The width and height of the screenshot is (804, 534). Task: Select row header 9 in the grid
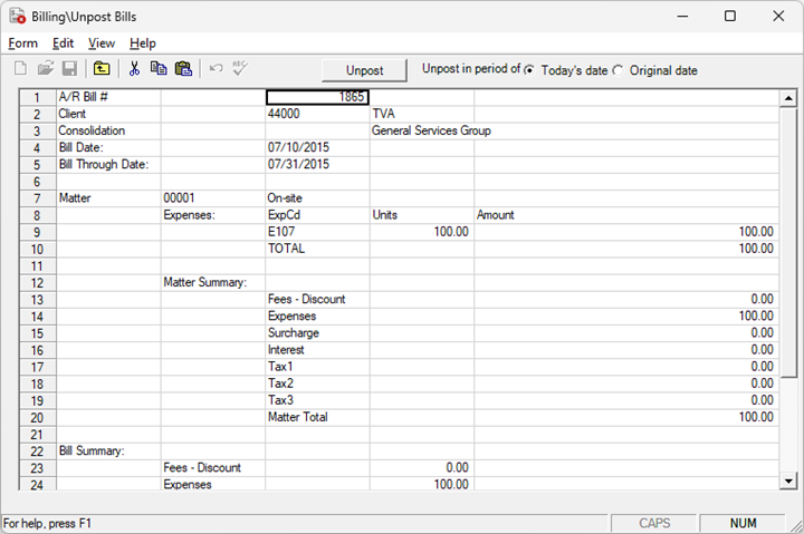38,232
